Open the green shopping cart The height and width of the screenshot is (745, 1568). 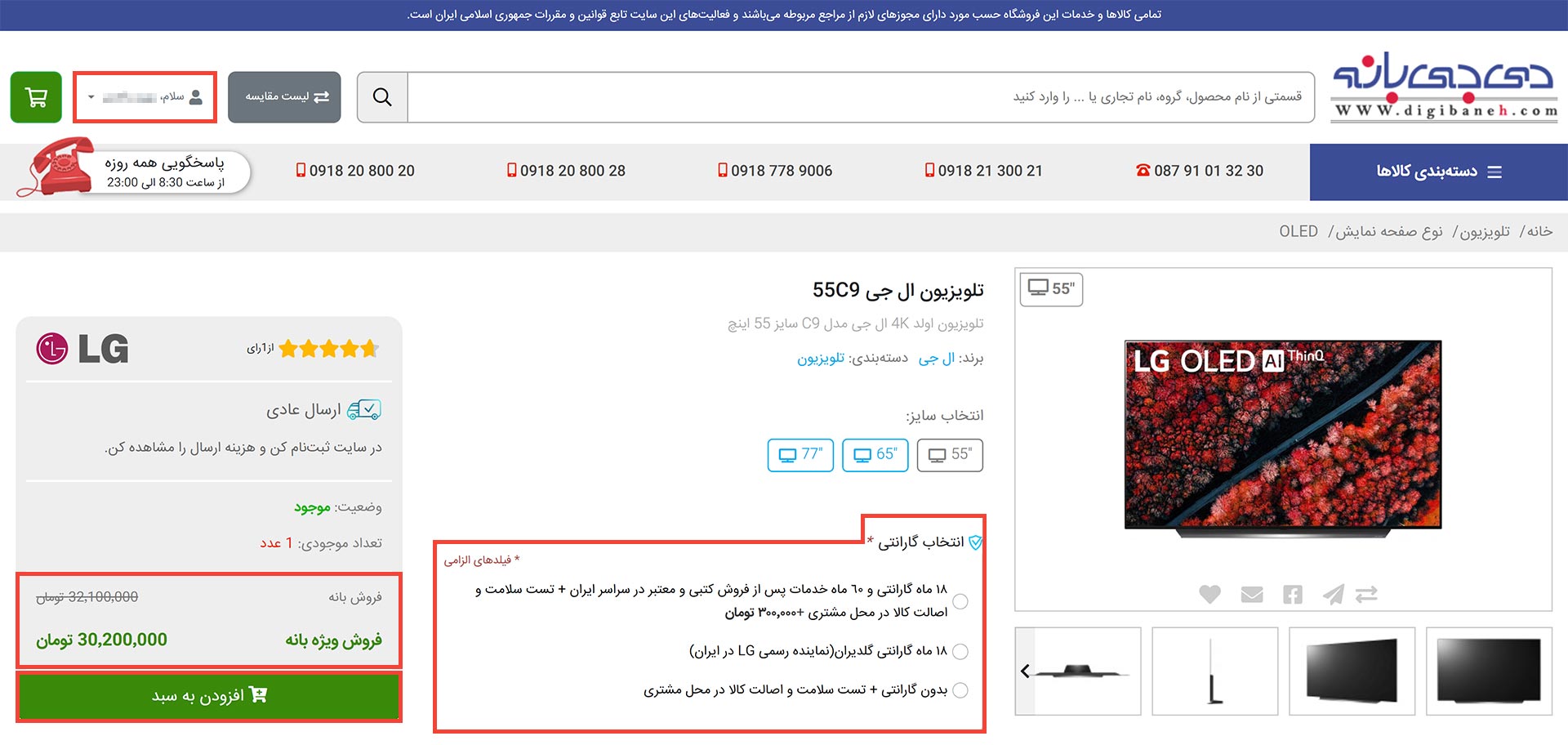pos(36,97)
